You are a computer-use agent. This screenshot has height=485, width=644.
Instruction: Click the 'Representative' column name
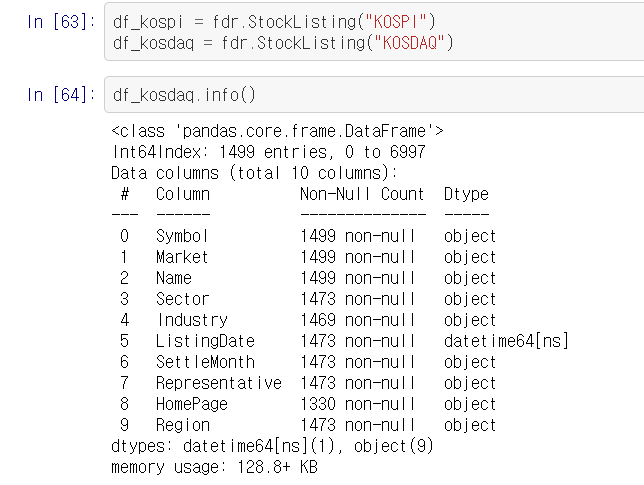tap(219, 382)
